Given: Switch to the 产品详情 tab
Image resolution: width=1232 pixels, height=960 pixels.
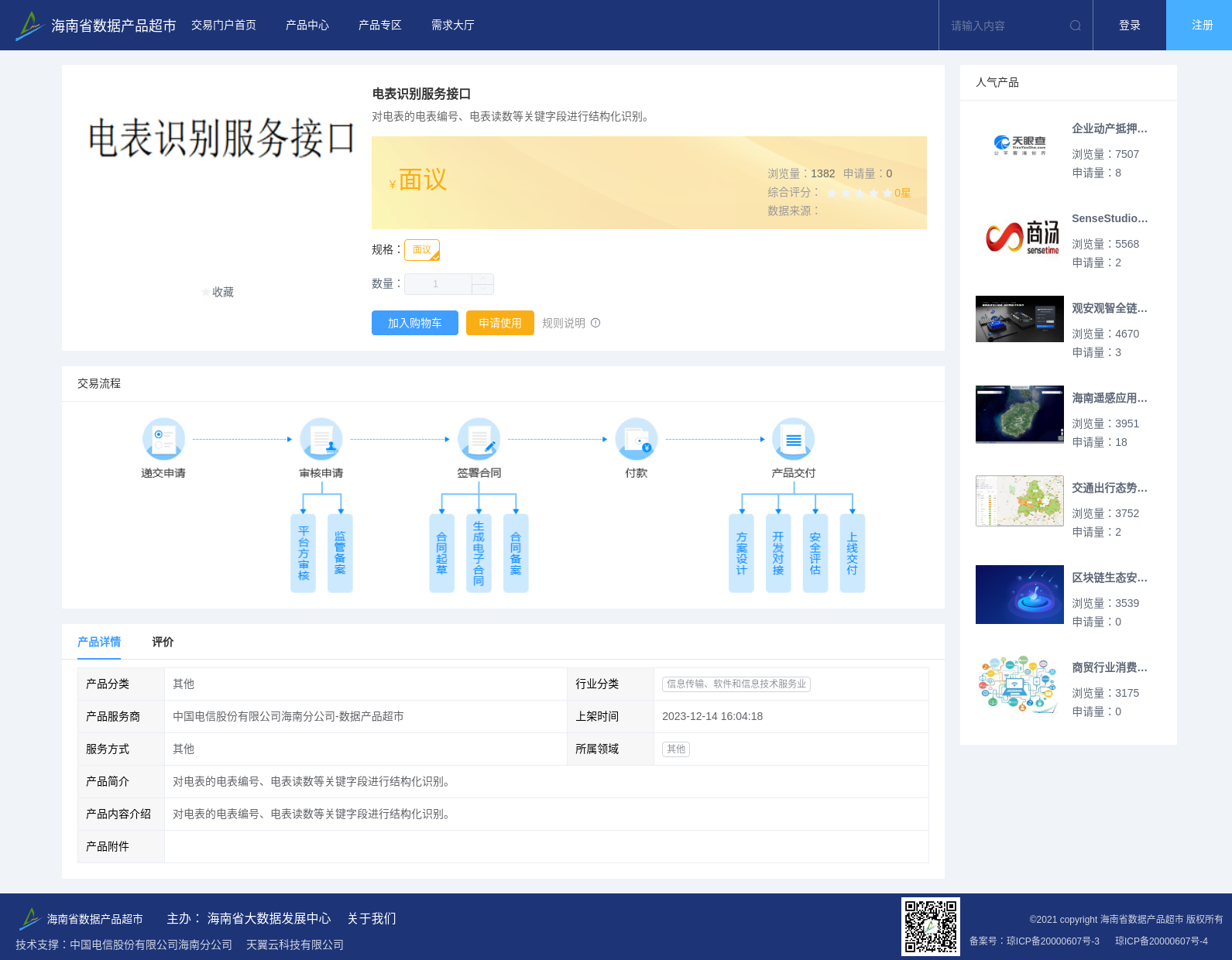Looking at the screenshot, I should [x=99, y=642].
